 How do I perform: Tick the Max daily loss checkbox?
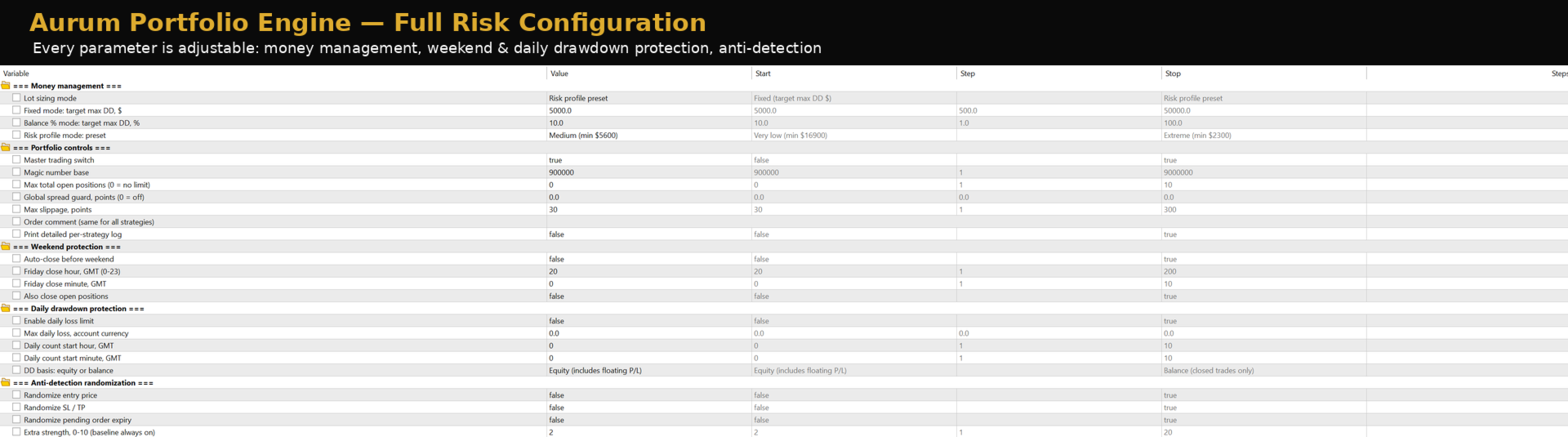(16, 333)
